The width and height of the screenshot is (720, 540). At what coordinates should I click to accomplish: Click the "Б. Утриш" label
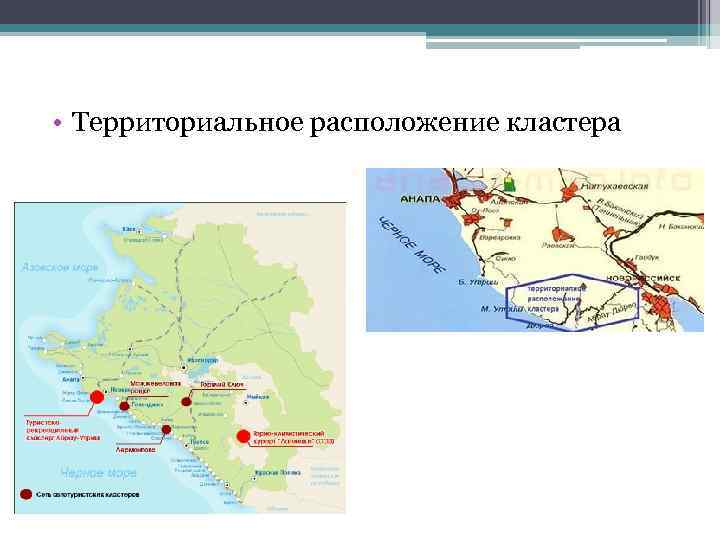478,282
